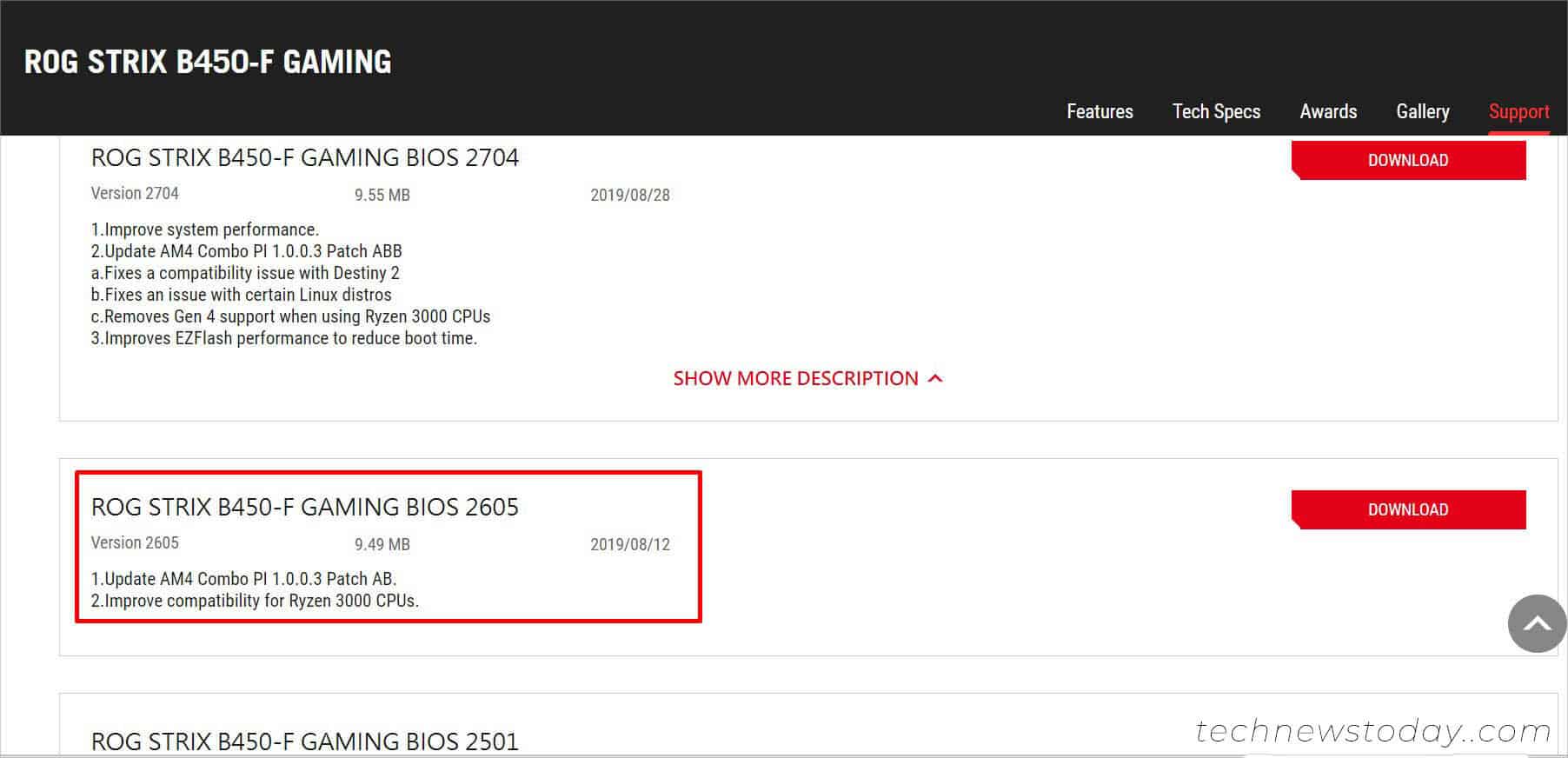This screenshot has height=758, width=1568.
Task: Select heading ROG STRIX B450-F GAMING BIOS 2704
Action: [x=305, y=157]
